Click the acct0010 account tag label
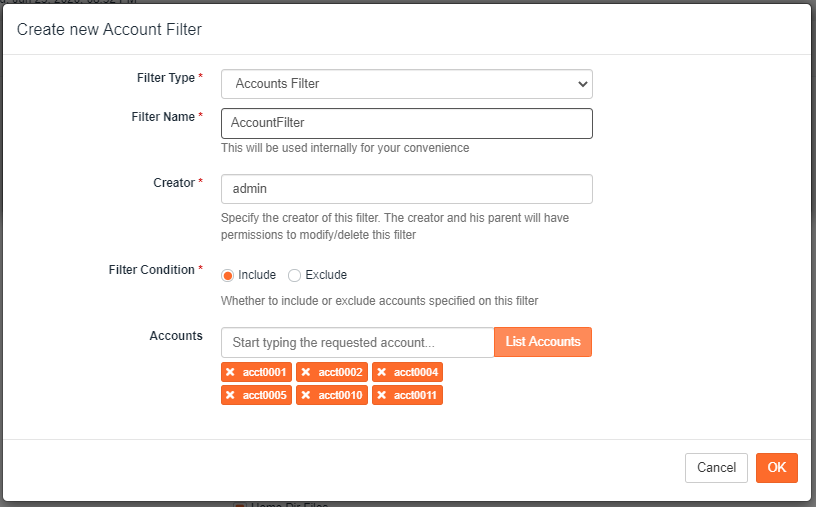Screen dimensions: 816x507 (x=340, y=395)
